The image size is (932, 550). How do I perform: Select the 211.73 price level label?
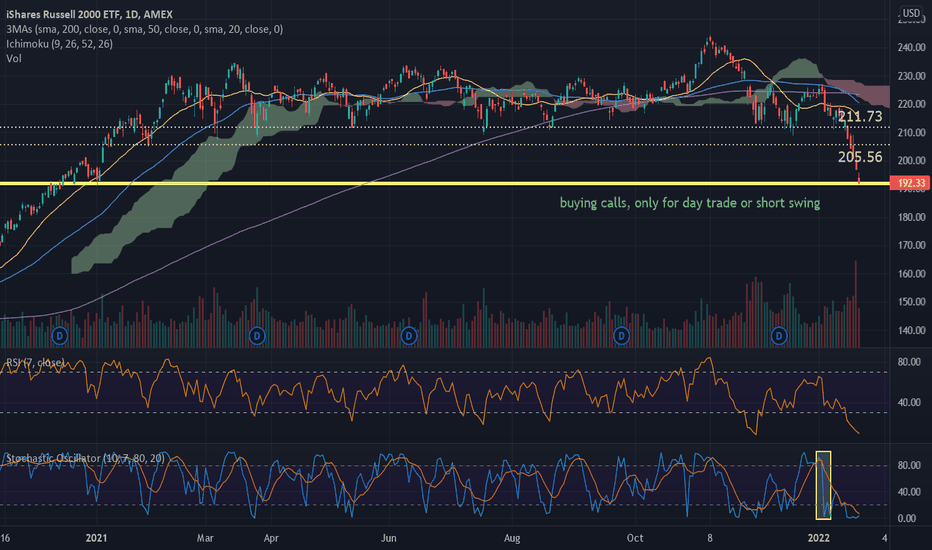859,117
